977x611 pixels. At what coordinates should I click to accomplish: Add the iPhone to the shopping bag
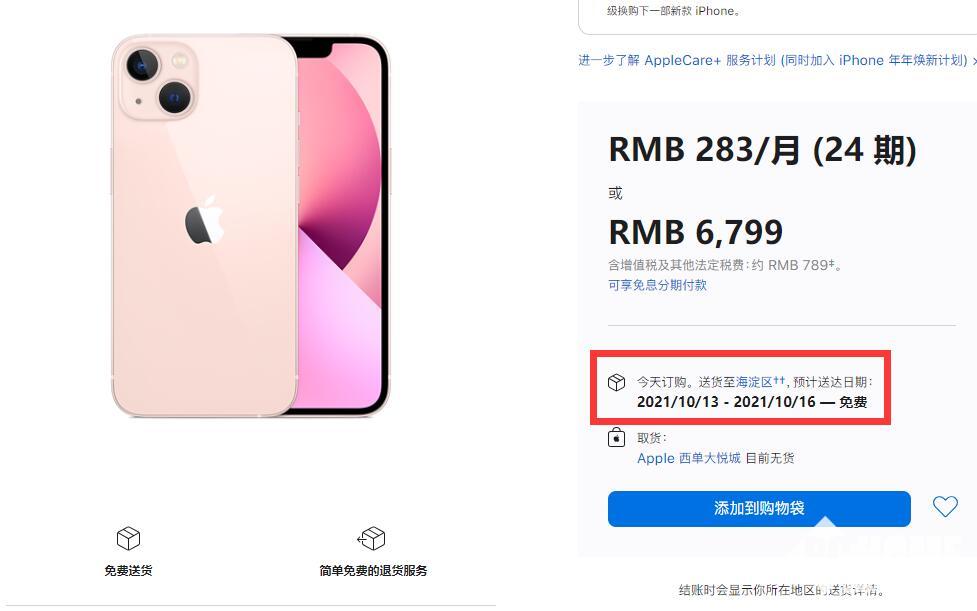(x=759, y=509)
